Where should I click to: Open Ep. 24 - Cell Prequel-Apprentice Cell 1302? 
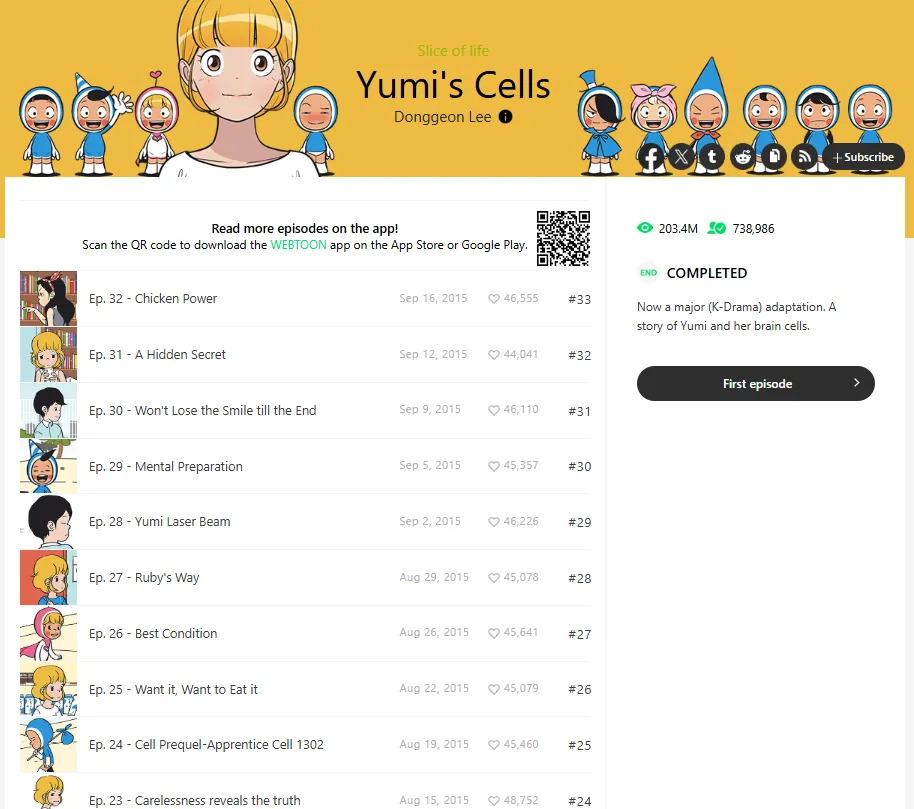click(305, 745)
